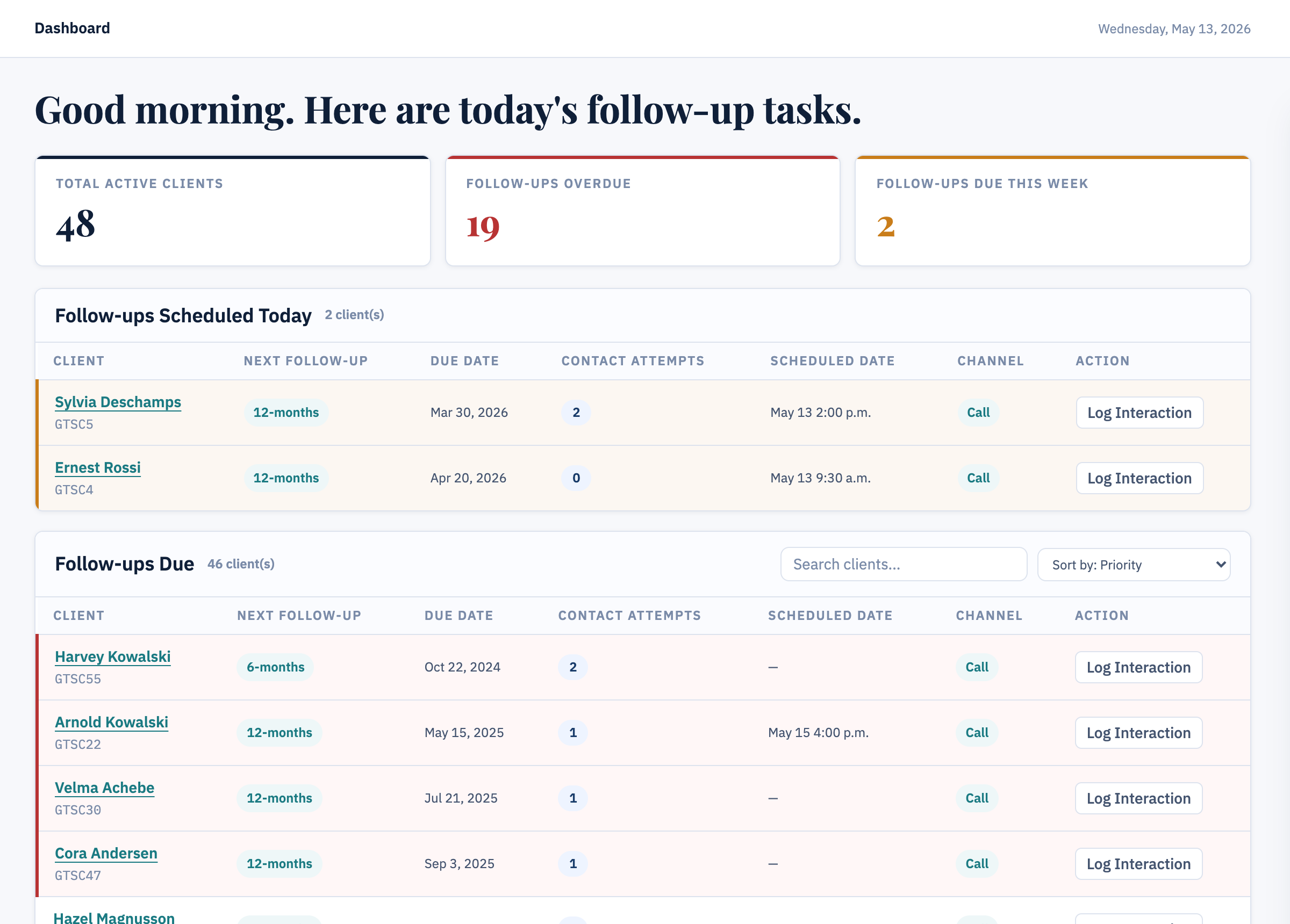Image resolution: width=1290 pixels, height=924 pixels.
Task: Click Contact Attempts header in Follow-ups Due table
Action: point(629,615)
